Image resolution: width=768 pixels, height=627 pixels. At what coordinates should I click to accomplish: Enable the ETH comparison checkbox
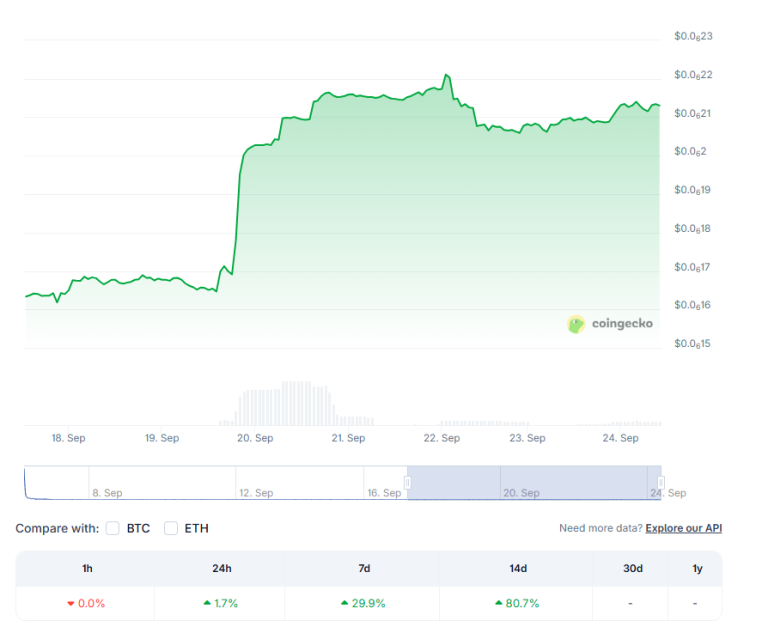coord(171,528)
